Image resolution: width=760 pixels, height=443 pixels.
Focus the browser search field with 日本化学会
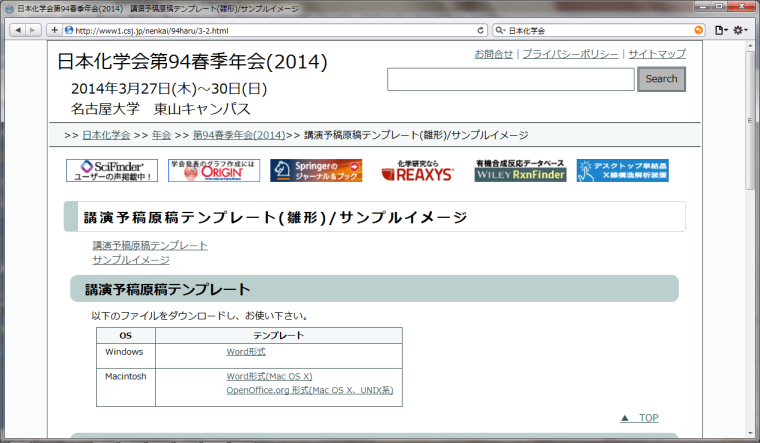[599, 31]
